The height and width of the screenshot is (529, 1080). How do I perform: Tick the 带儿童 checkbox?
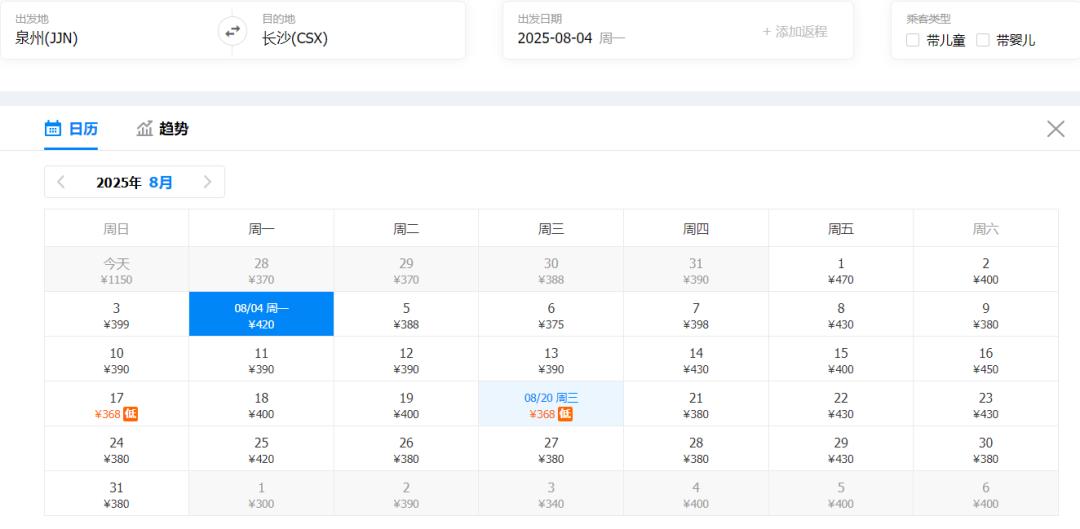coord(913,40)
